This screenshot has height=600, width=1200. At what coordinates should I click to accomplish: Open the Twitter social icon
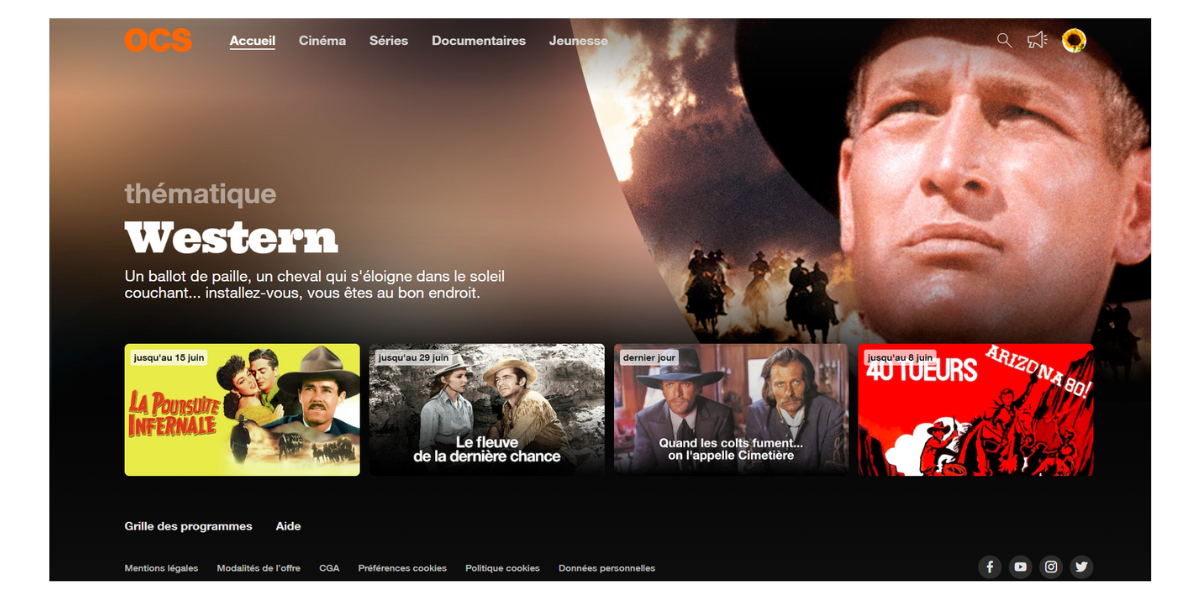1081,567
